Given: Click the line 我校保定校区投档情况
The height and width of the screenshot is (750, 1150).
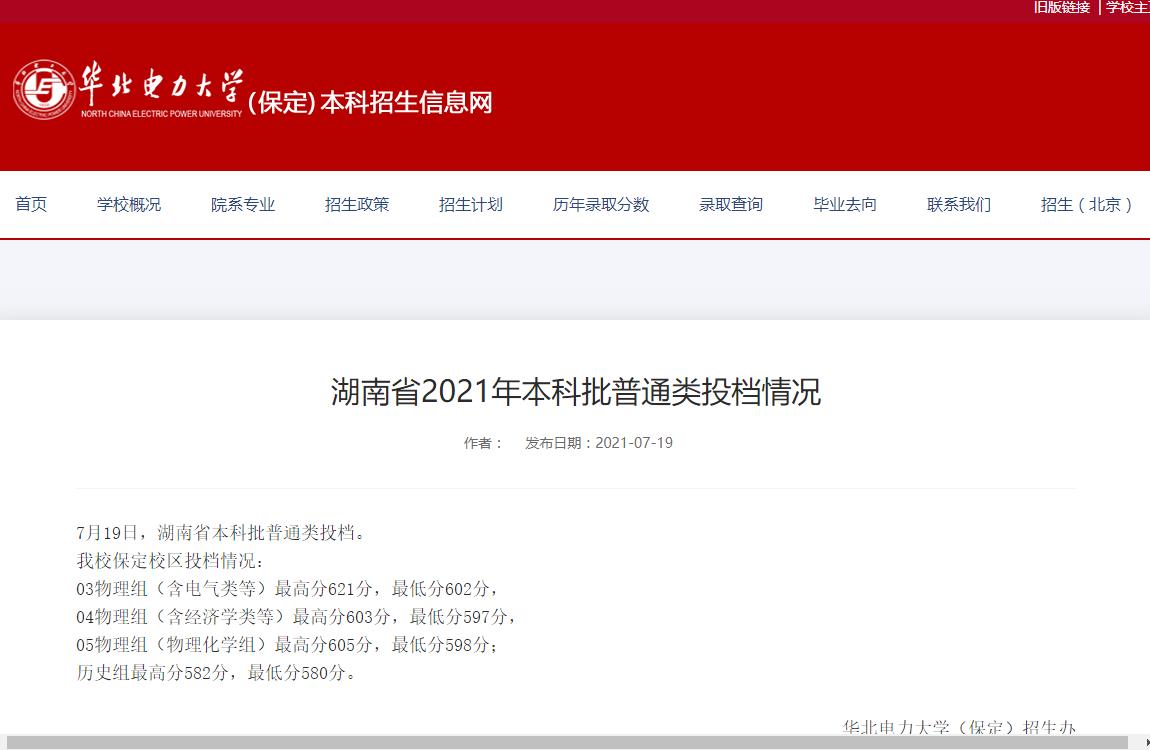Looking at the screenshot, I should (170, 561).
